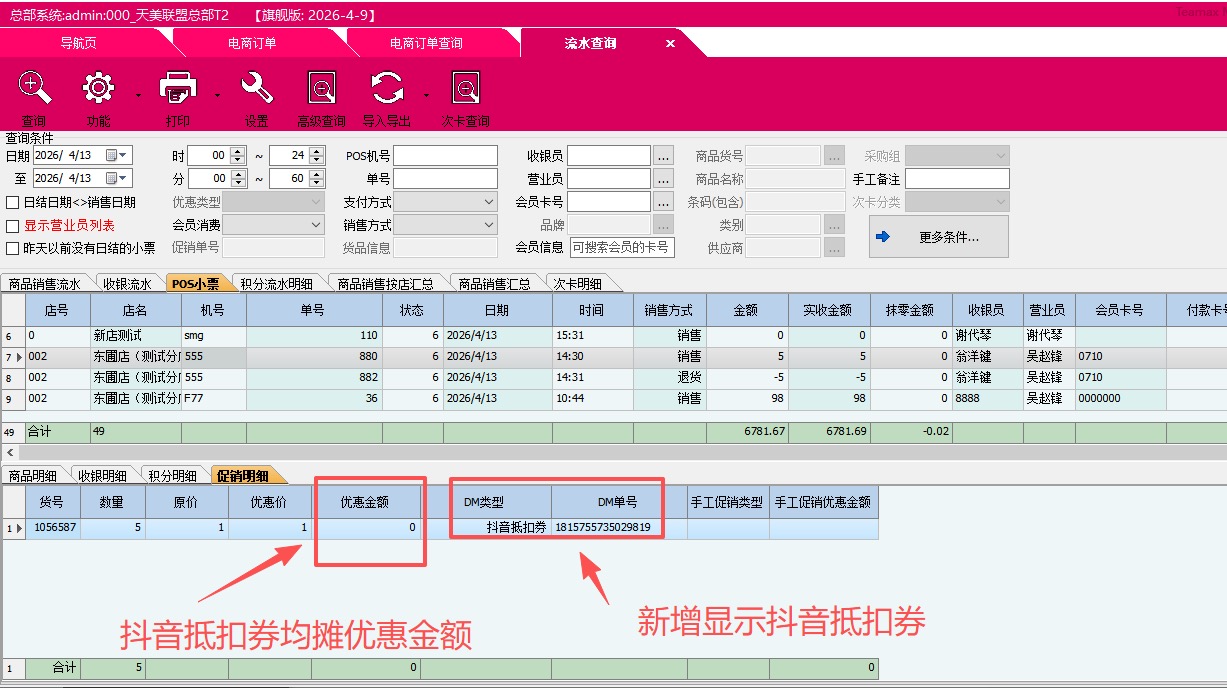Click the 打印 printer toolbar icon

pyautogui.click(x=177, y=89)
